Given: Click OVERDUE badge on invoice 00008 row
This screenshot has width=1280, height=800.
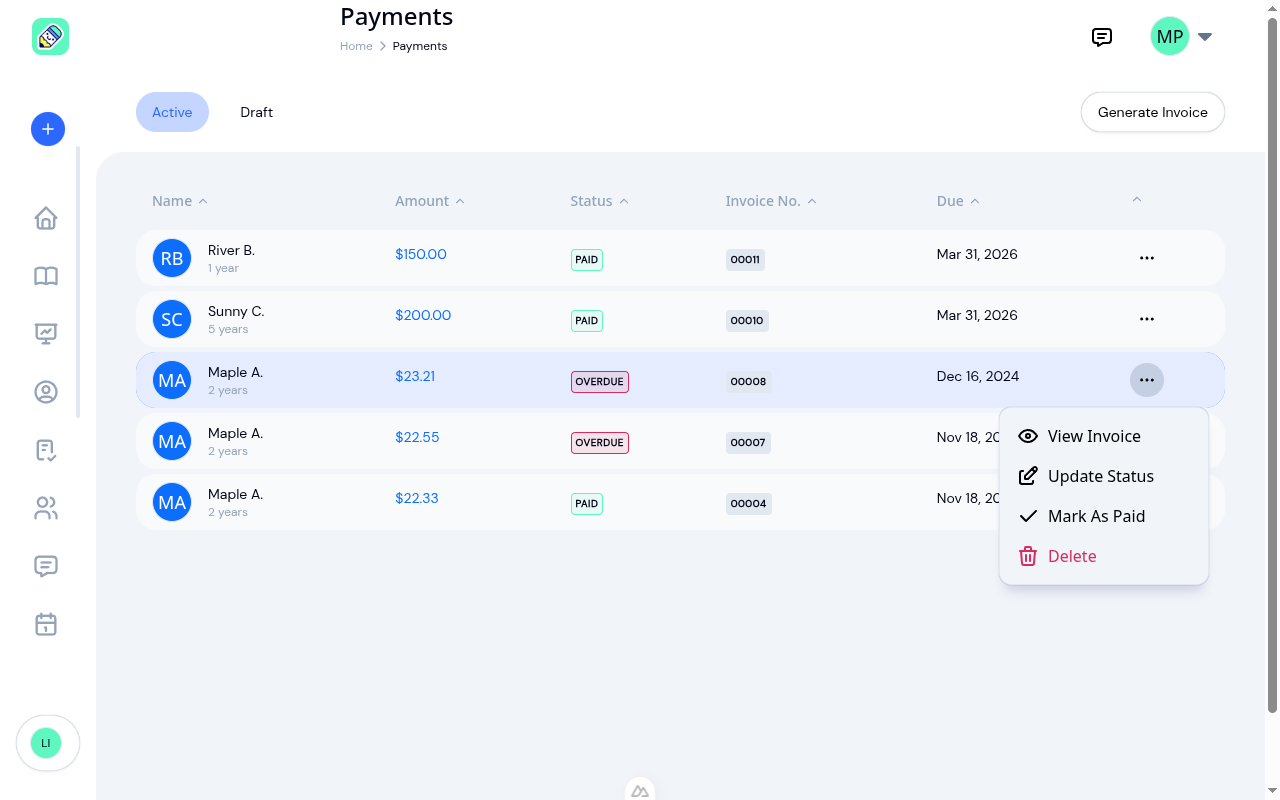Looking at the screenshot, I should coord(600,382).
